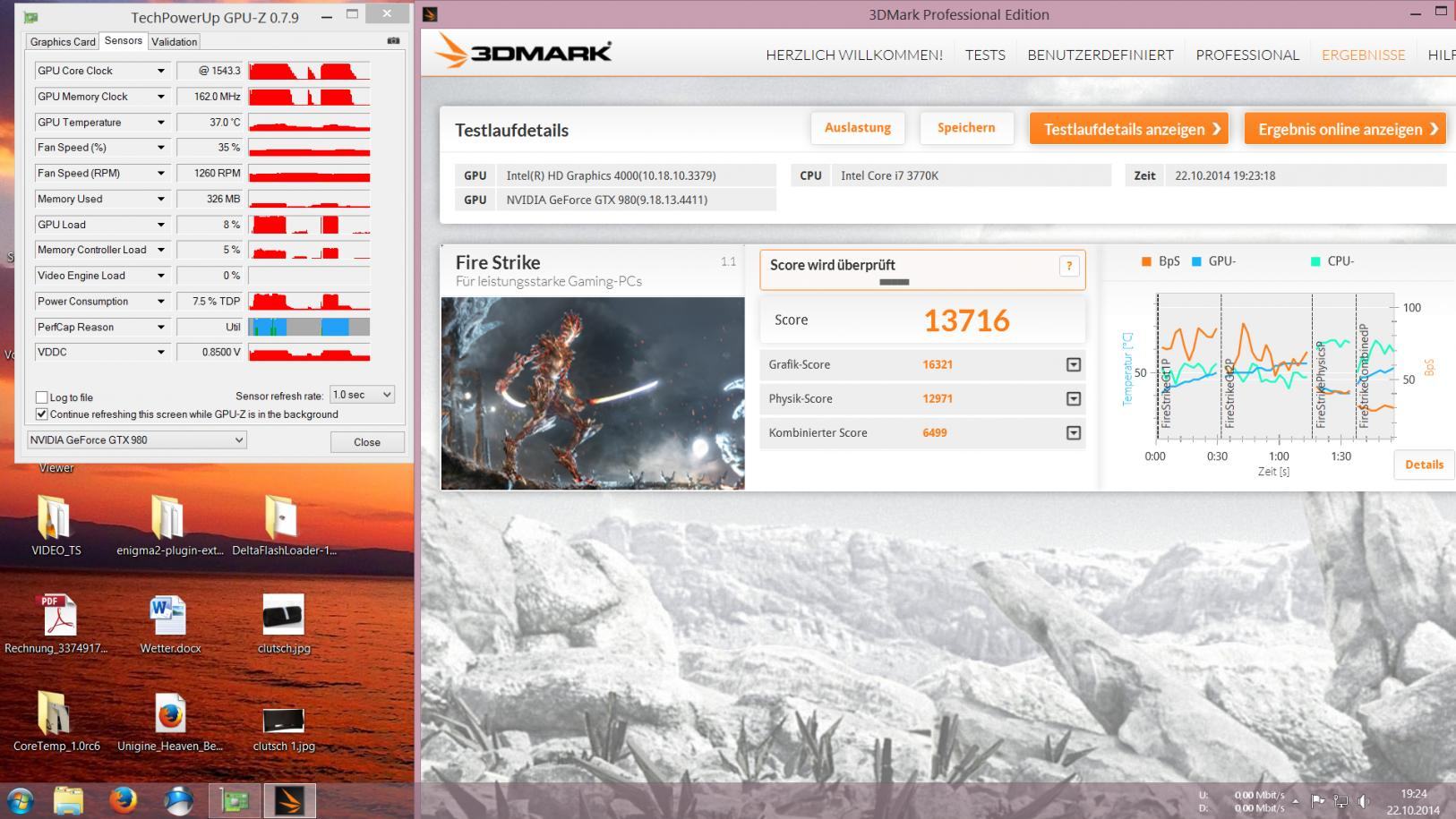Open the ERGEBNISSE menu
Screen dimensions: 1456x819
pos(1364,55)
